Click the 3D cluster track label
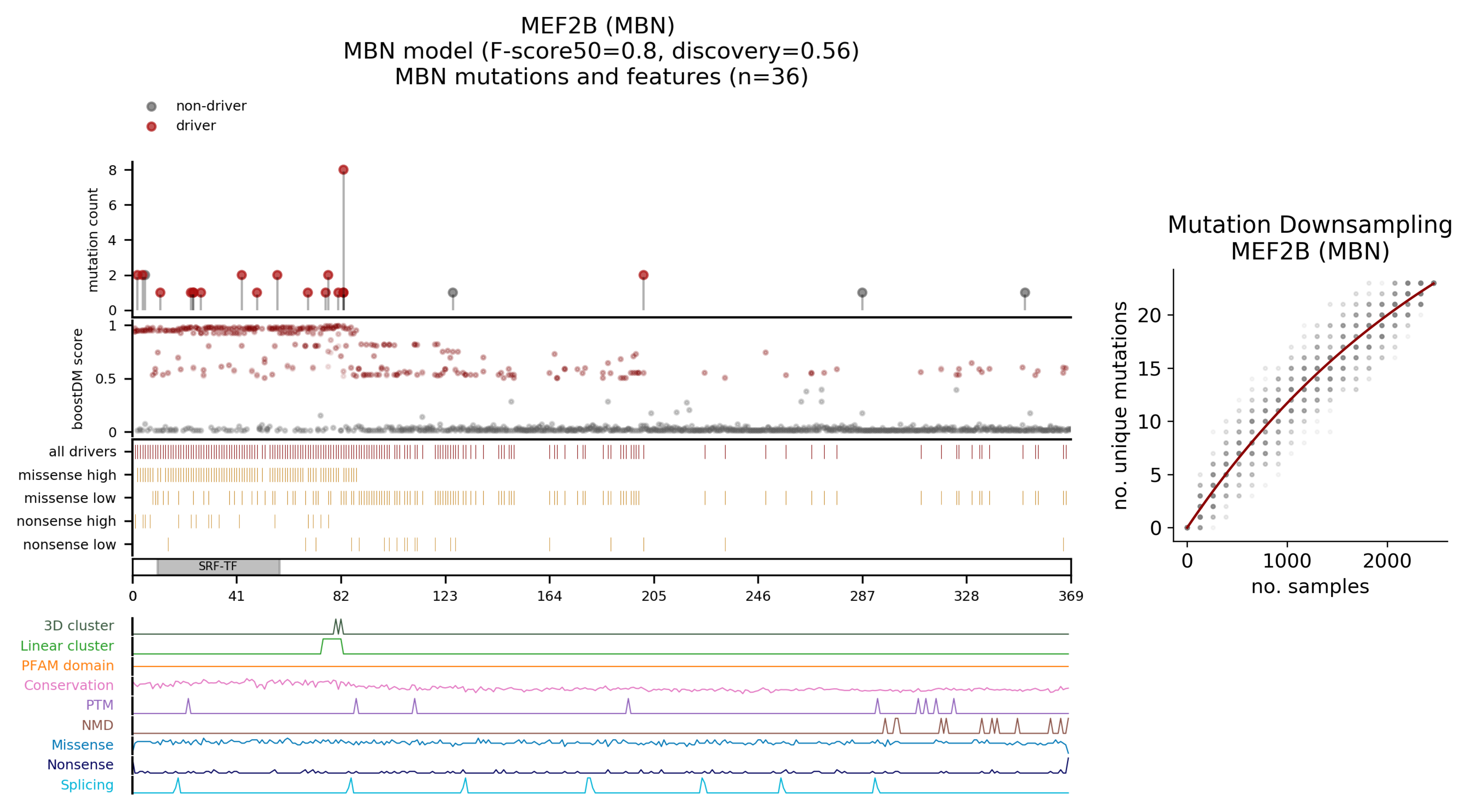This screenshot has width=1465, height=812. click(x=79, y=626)
